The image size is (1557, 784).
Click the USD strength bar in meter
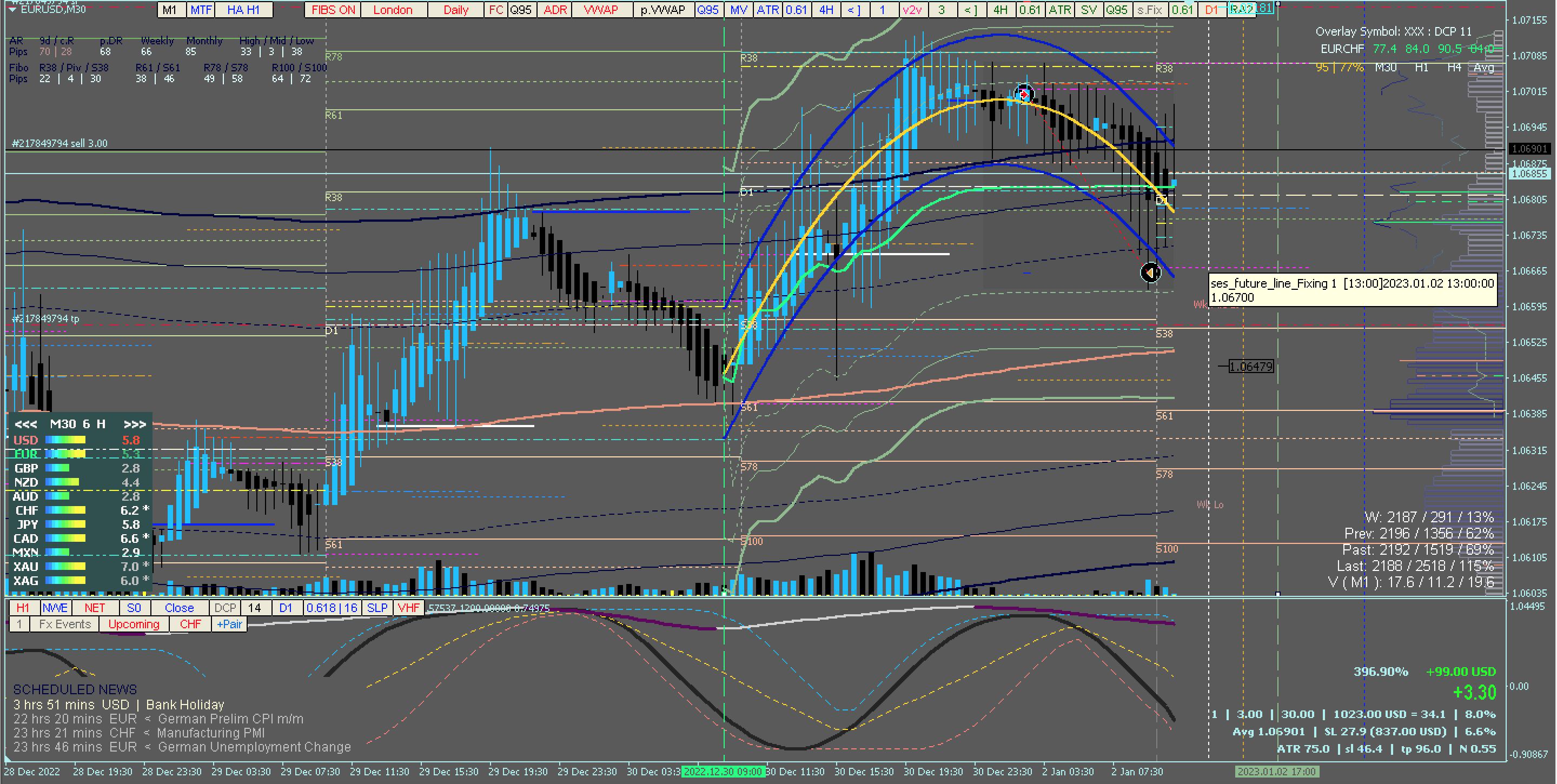[x=65, y=440]
